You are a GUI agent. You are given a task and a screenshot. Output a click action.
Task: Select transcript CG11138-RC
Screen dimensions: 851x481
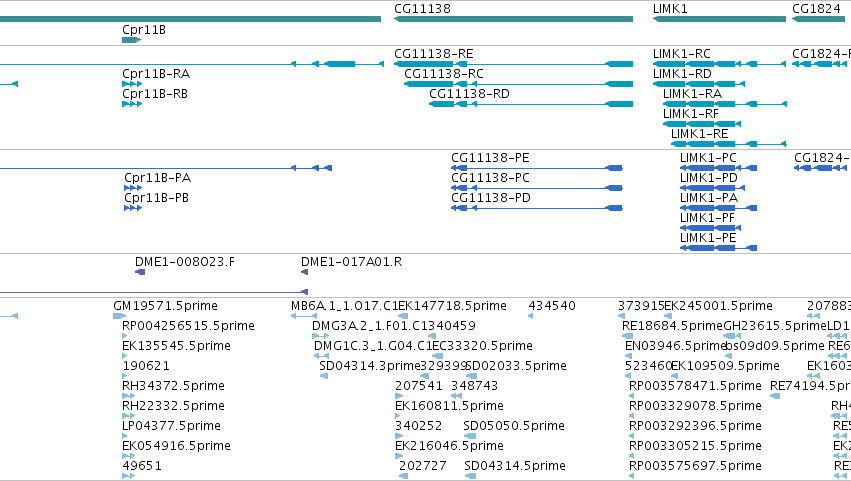pos(518,84)
